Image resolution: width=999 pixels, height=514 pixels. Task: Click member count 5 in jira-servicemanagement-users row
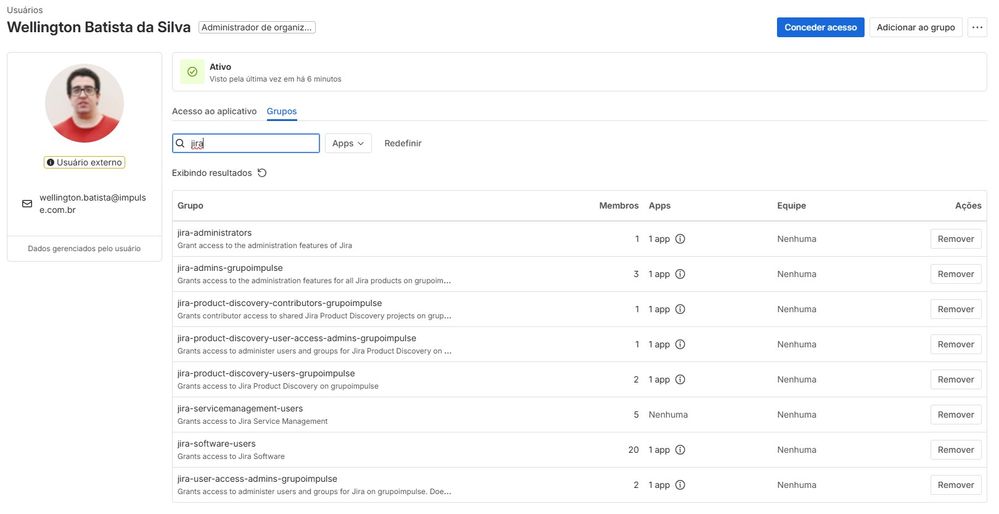[636, 415]
